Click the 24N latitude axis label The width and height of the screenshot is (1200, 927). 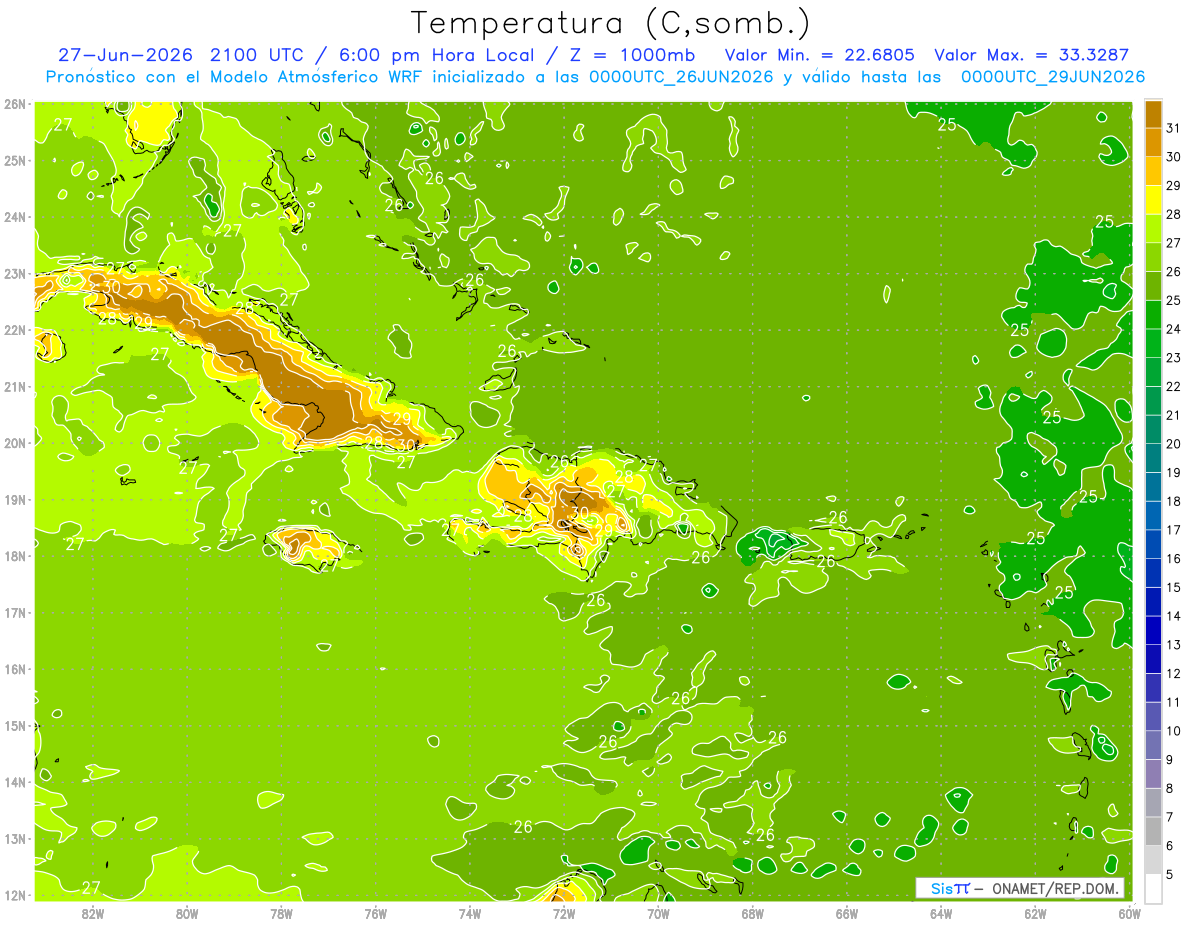tap(15, 217)
